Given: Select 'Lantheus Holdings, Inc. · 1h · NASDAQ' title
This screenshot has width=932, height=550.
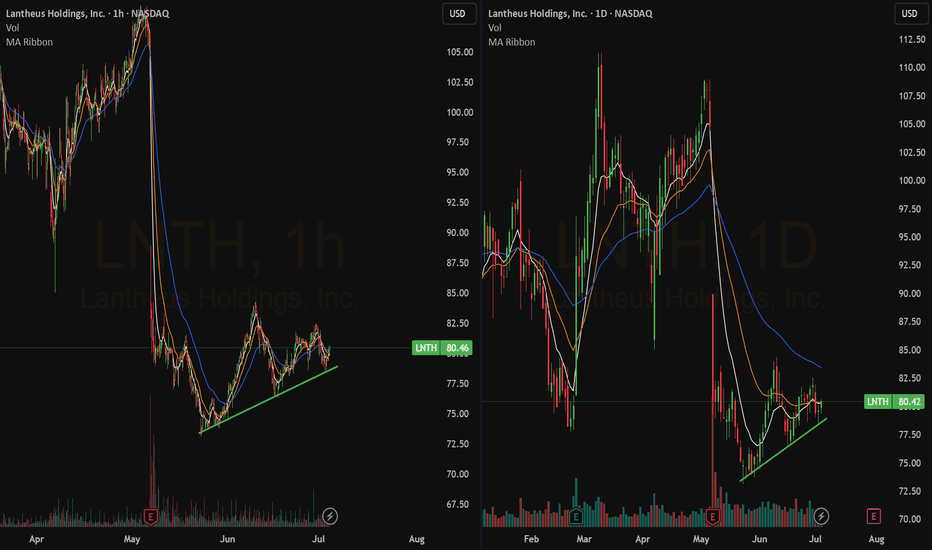Looking at the screenshot, I should [x=87, y=14].
